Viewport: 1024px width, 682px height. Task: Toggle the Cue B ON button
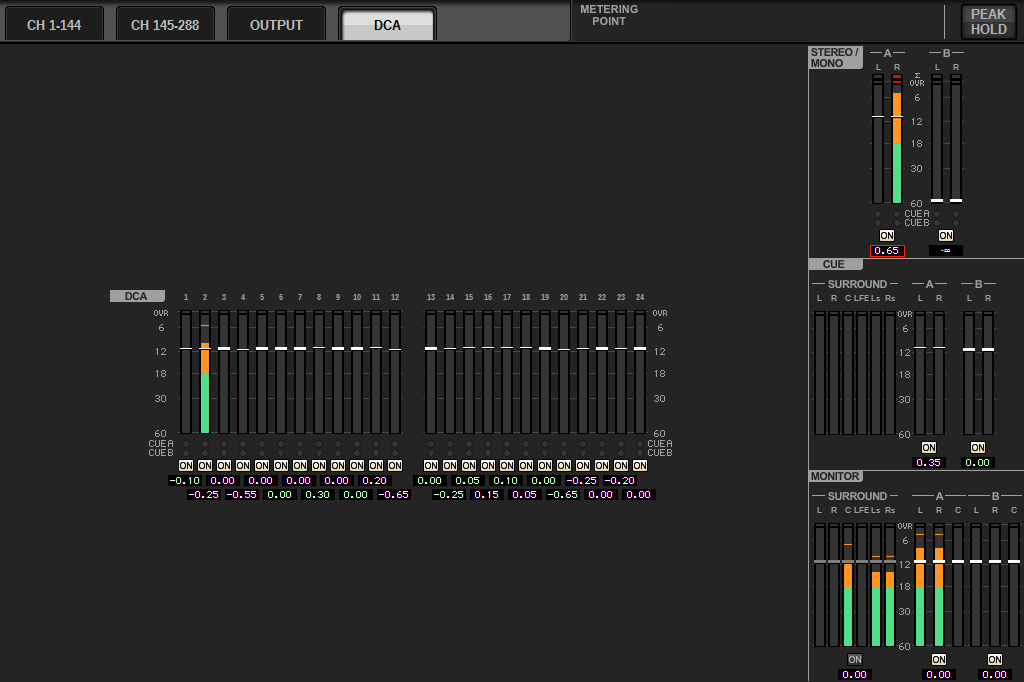click(977, 447)
